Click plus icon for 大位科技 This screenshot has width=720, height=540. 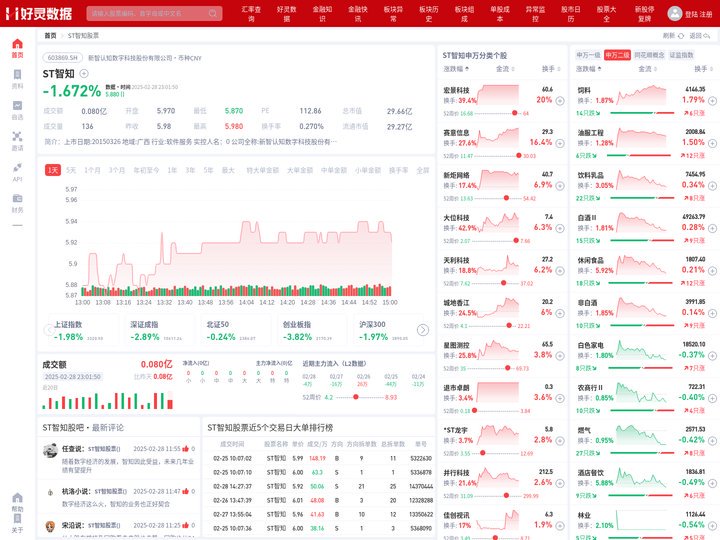(560, 228)
